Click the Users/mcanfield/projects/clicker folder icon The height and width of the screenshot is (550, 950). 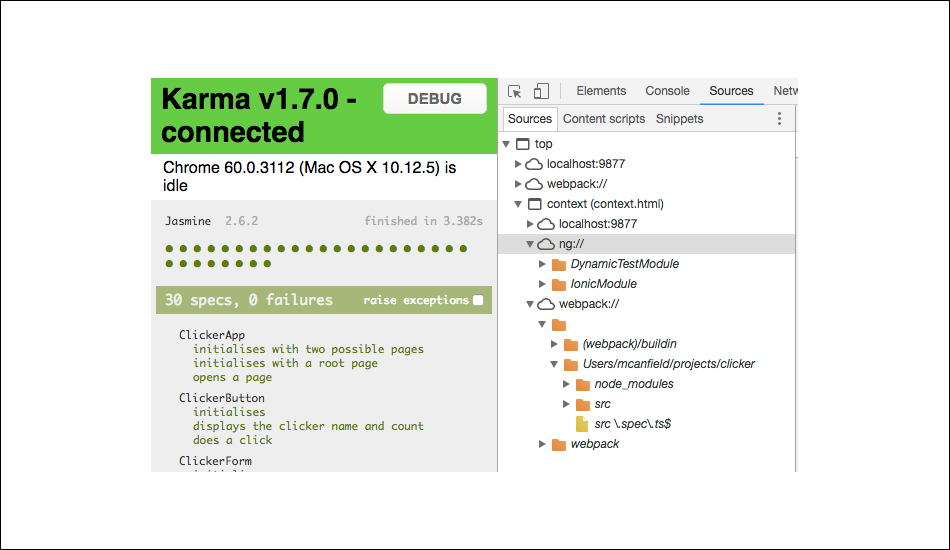point(571,365)
